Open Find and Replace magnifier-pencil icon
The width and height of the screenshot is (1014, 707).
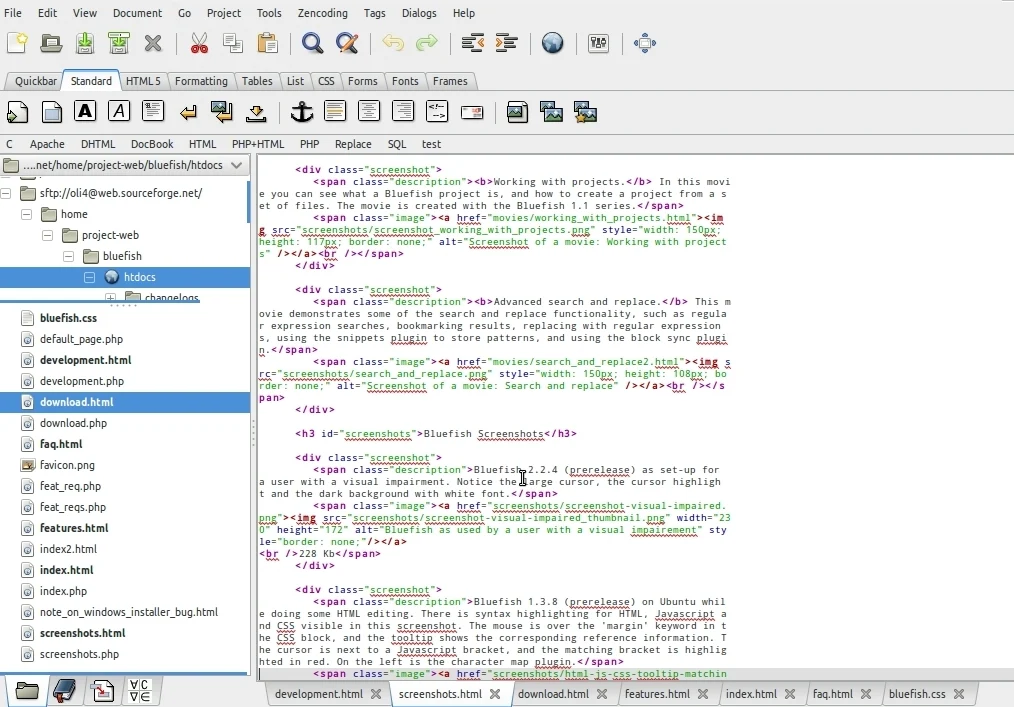pyautogui.click(x=347, y=43)
